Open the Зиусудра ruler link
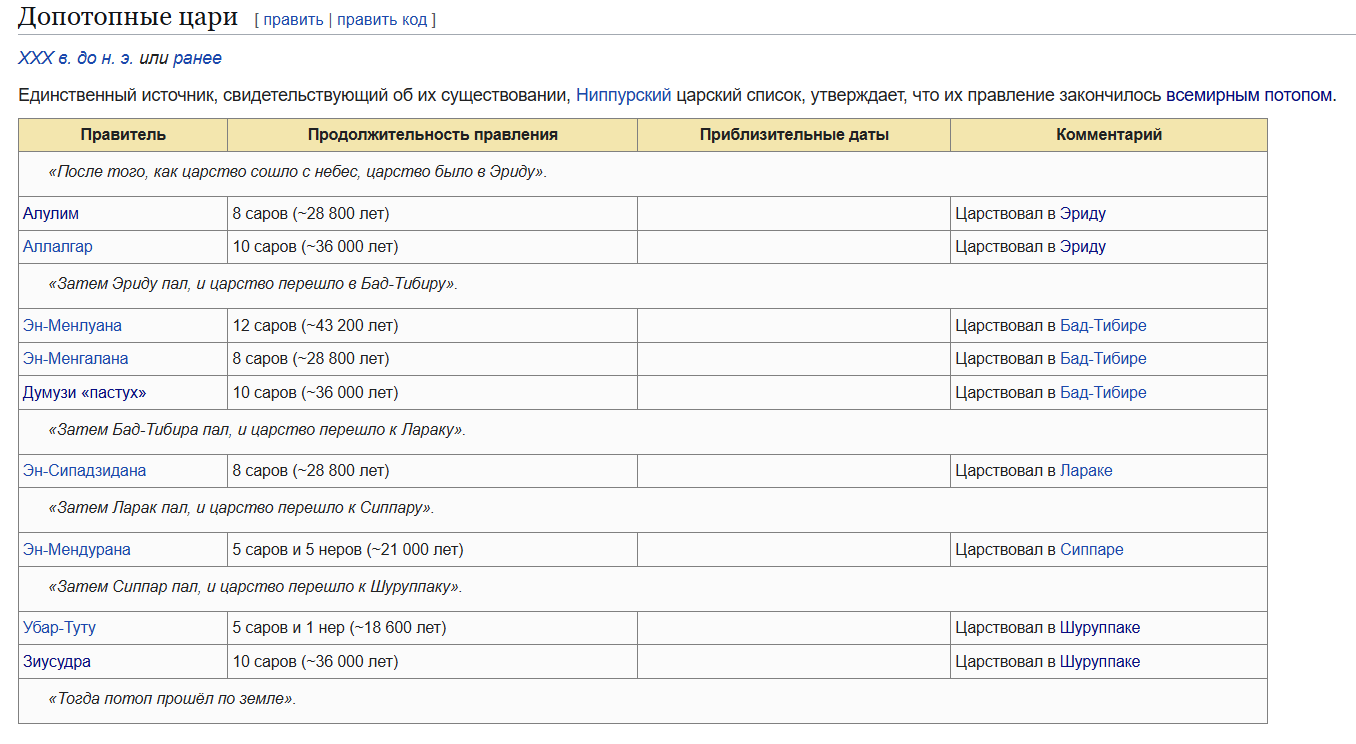The width and height of the screenshot is (1356, 744). coord(57,661)
